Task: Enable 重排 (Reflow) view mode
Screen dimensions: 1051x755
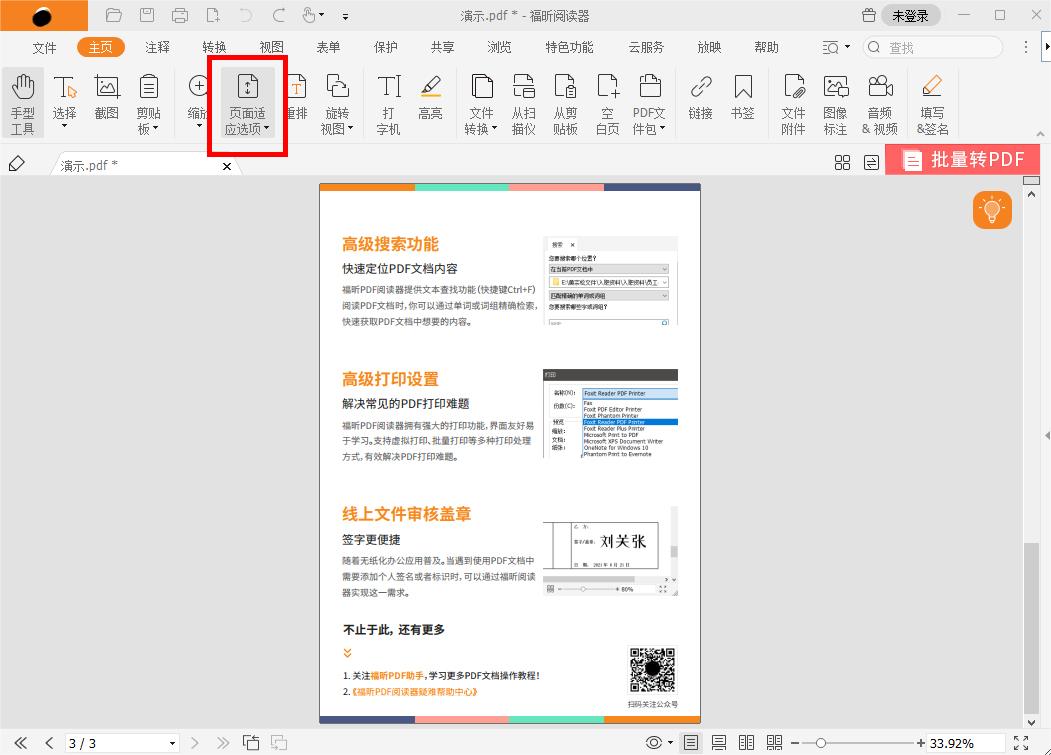Action: pyautogui.click(x=296, y=102)
